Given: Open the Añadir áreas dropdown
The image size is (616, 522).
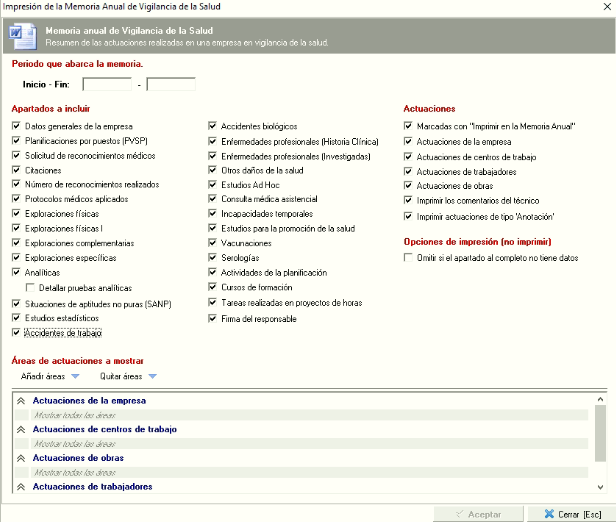Looking at the screenshot, I should [47, 377].
